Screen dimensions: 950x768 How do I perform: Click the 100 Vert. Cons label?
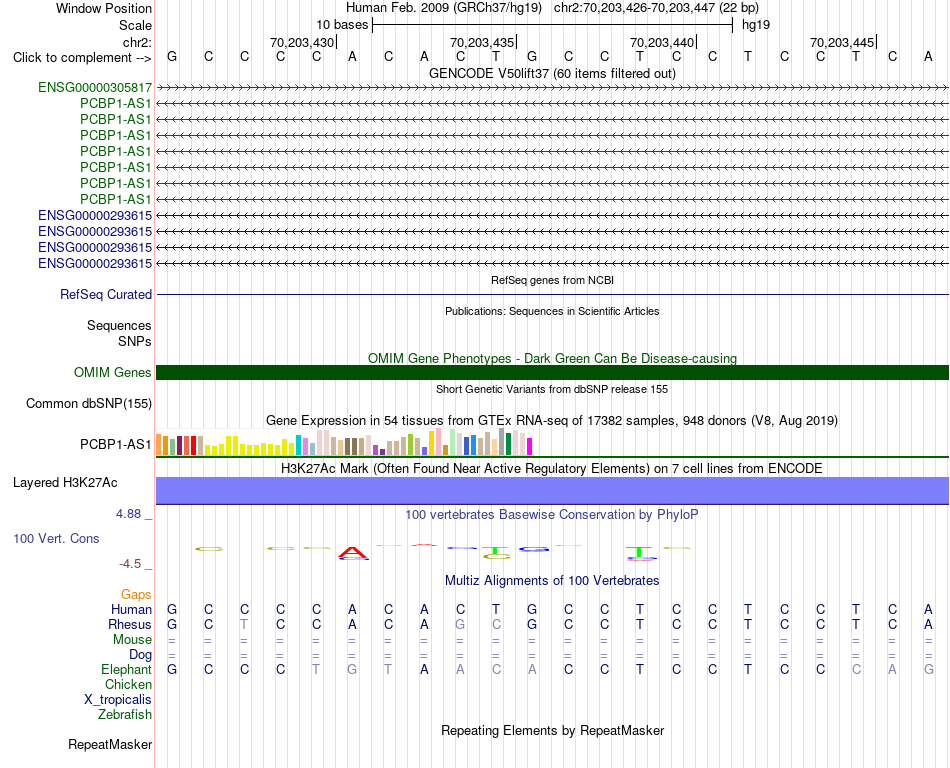coord(56,538)
